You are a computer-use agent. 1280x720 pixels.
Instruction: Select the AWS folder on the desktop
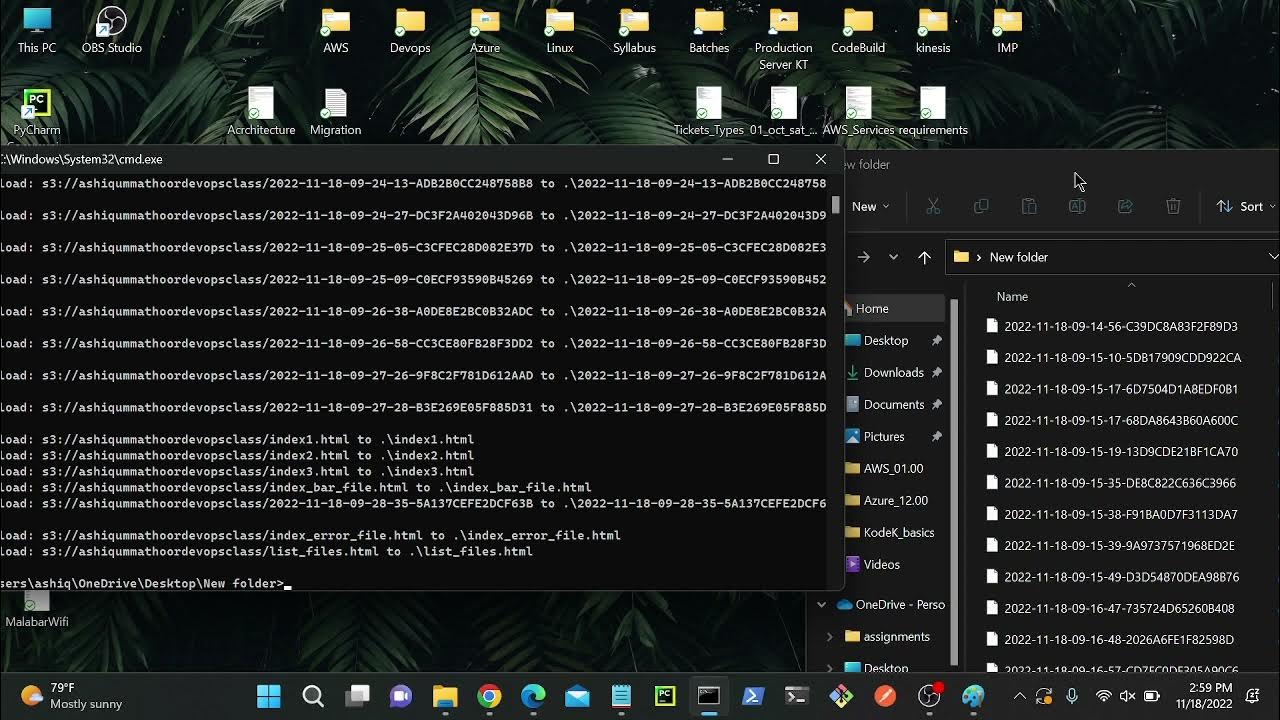pos(336,30)
